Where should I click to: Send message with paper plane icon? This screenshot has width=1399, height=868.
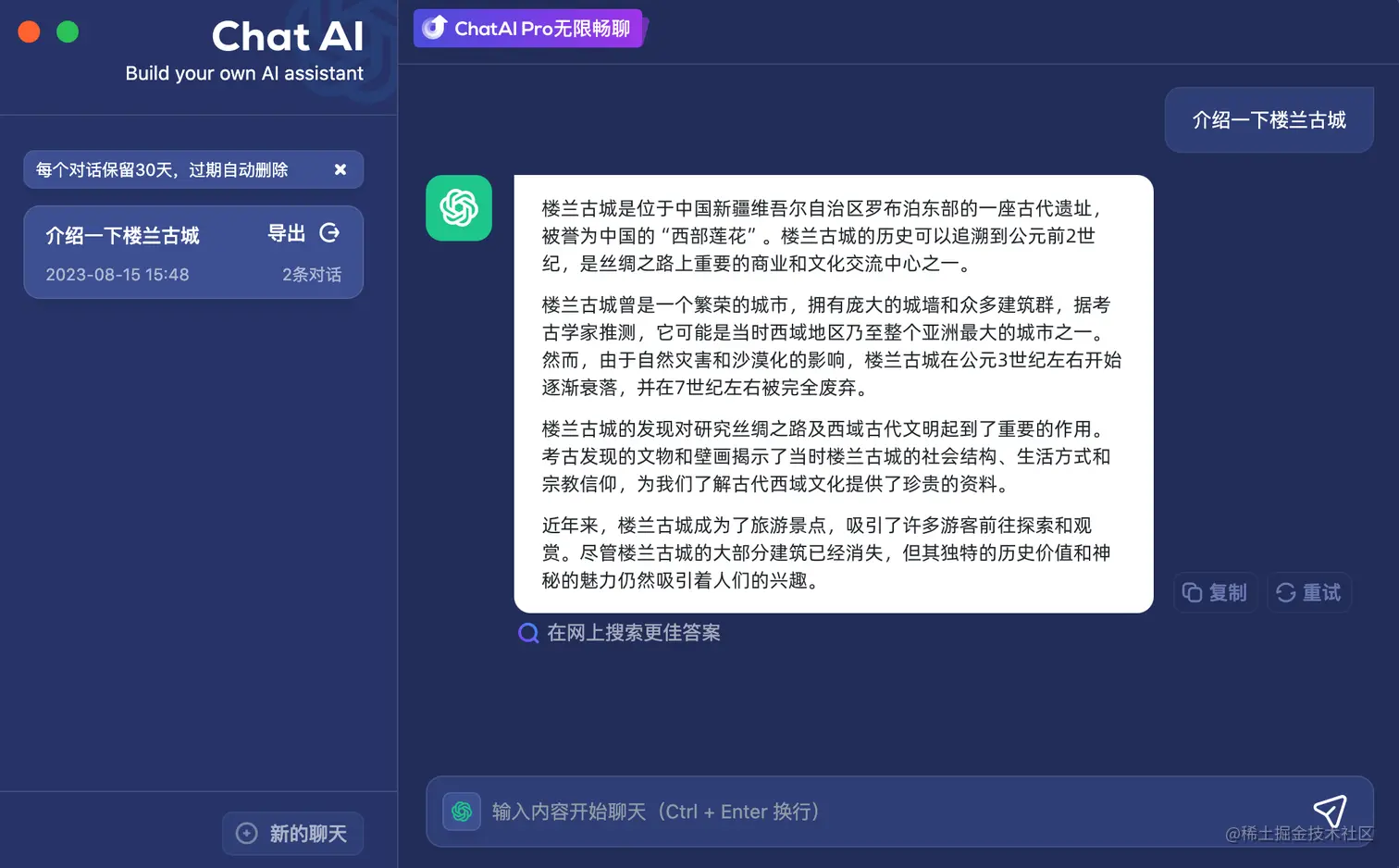point(1330,811)
